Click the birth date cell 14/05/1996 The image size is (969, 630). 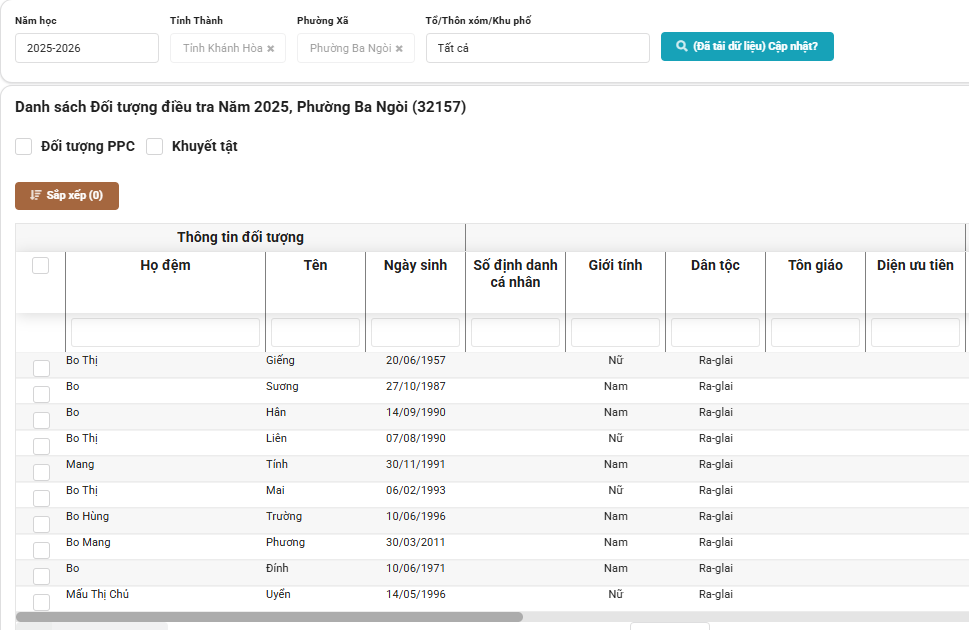pyautogui.click(x=415, y=594)
